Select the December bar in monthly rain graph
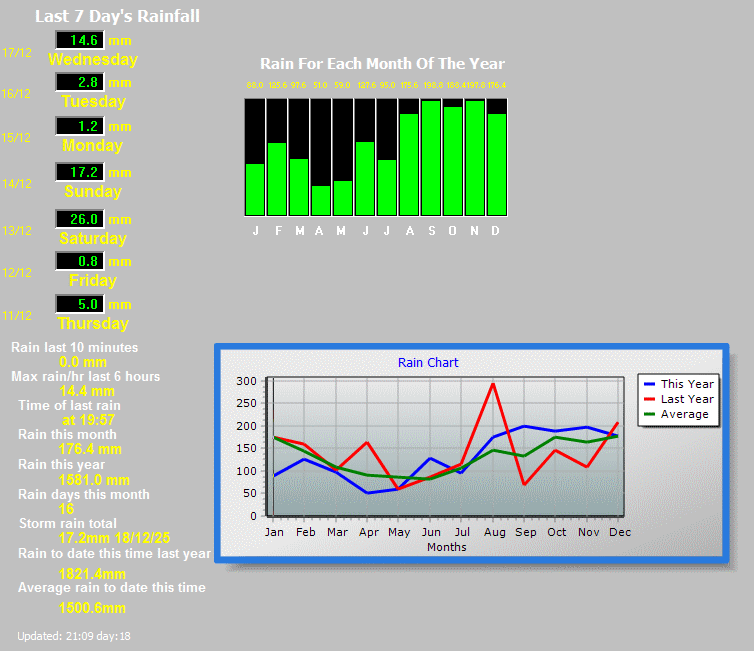Screen dimensions: 754x651 point(497,163)
